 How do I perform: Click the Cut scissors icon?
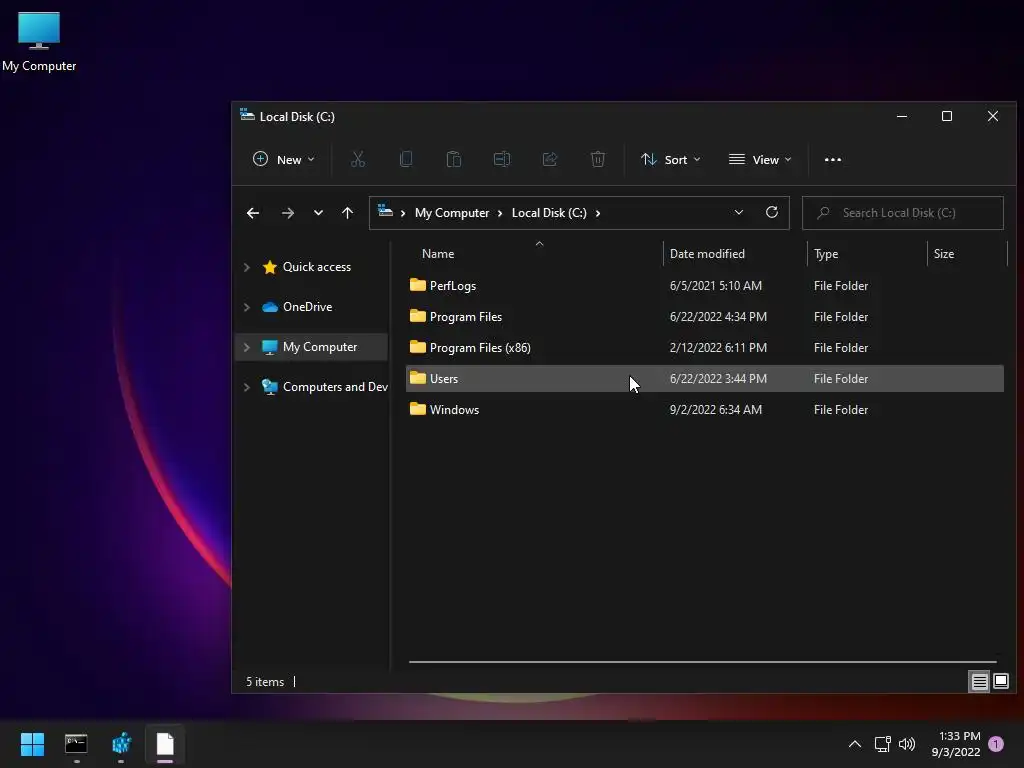click(x=358, y=159)
